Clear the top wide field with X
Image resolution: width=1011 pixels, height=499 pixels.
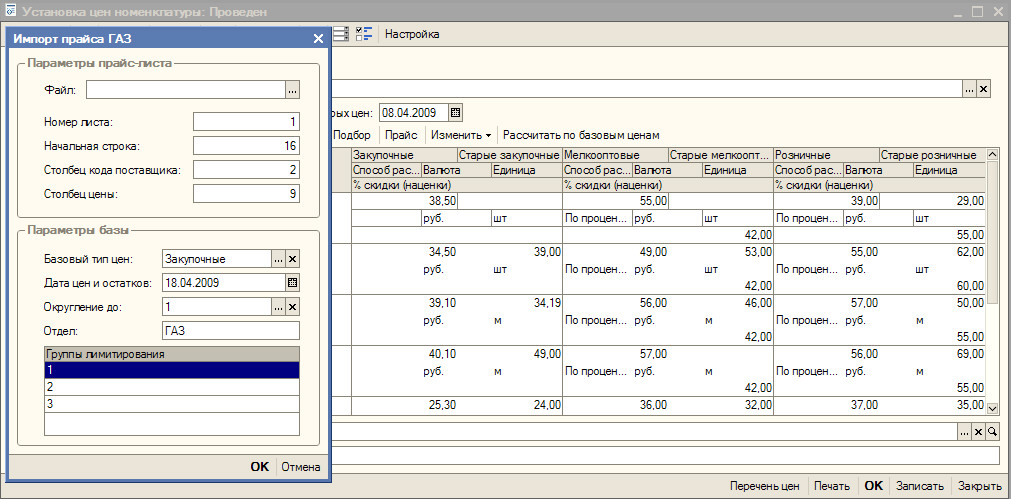point(984,90)
